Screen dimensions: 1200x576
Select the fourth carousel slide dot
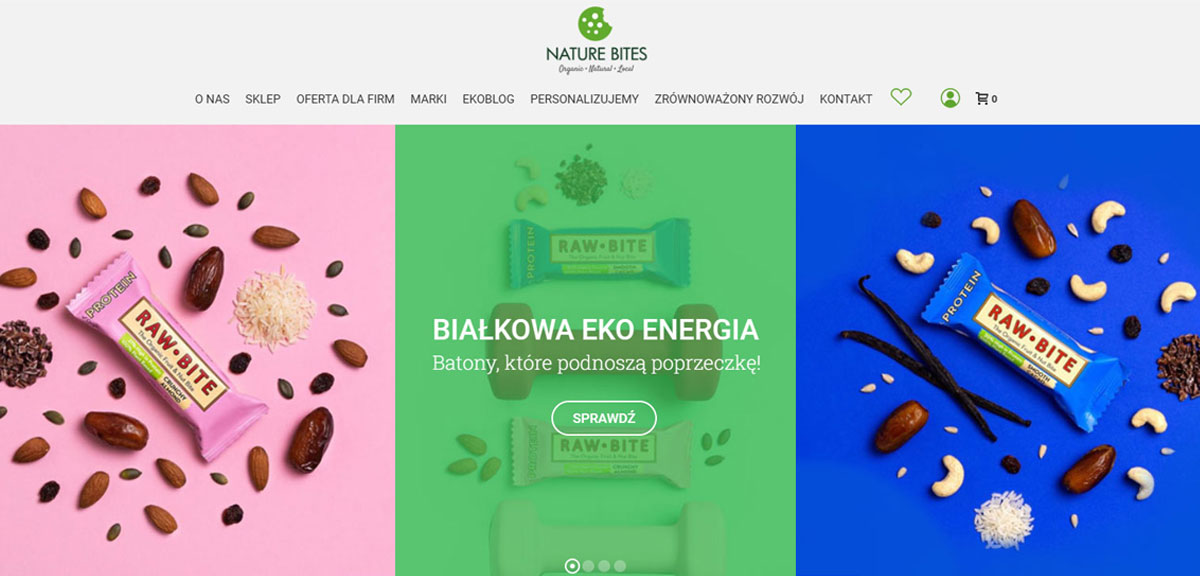click(620, 566)
